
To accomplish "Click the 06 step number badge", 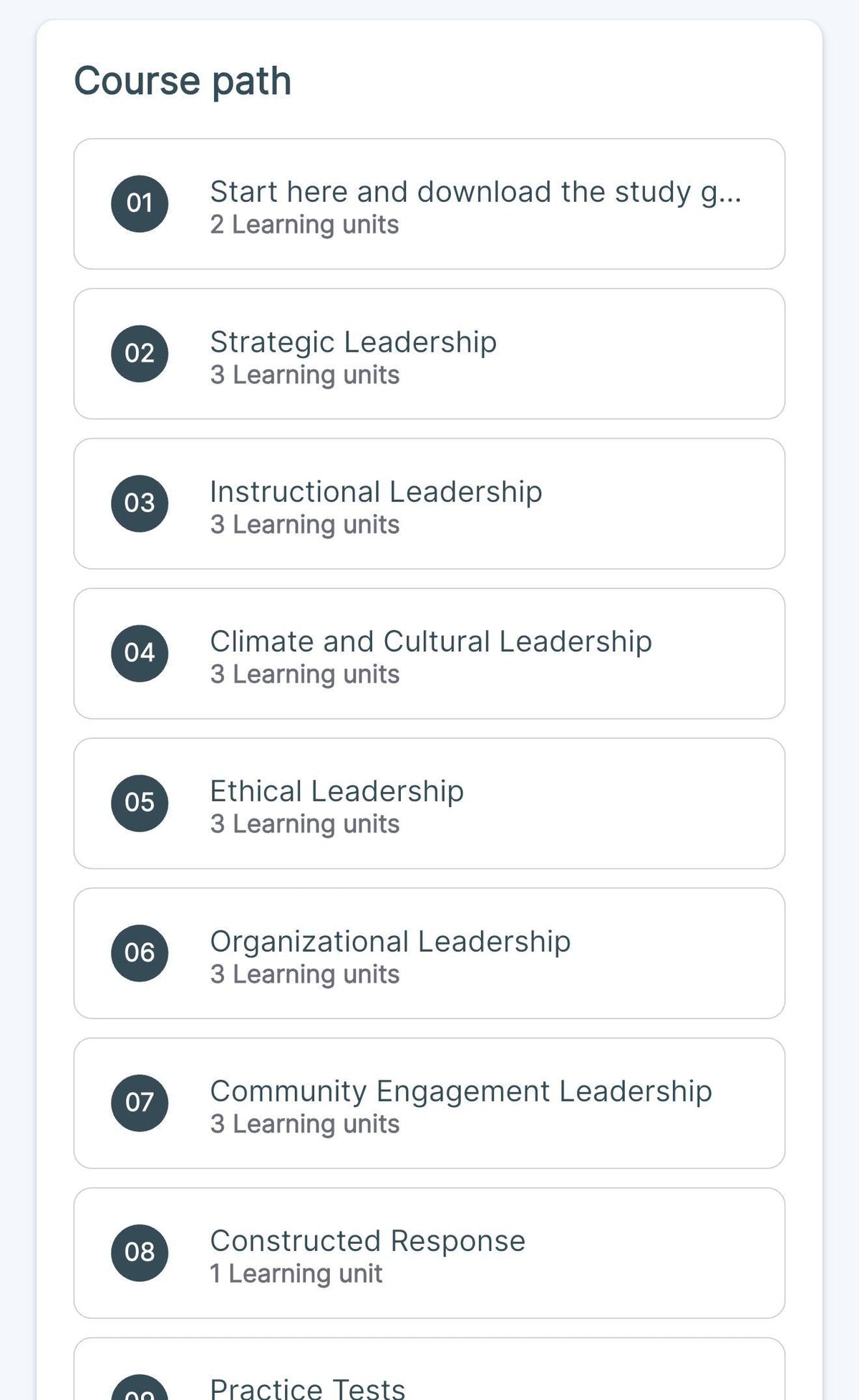I will [x=140, y=953].
